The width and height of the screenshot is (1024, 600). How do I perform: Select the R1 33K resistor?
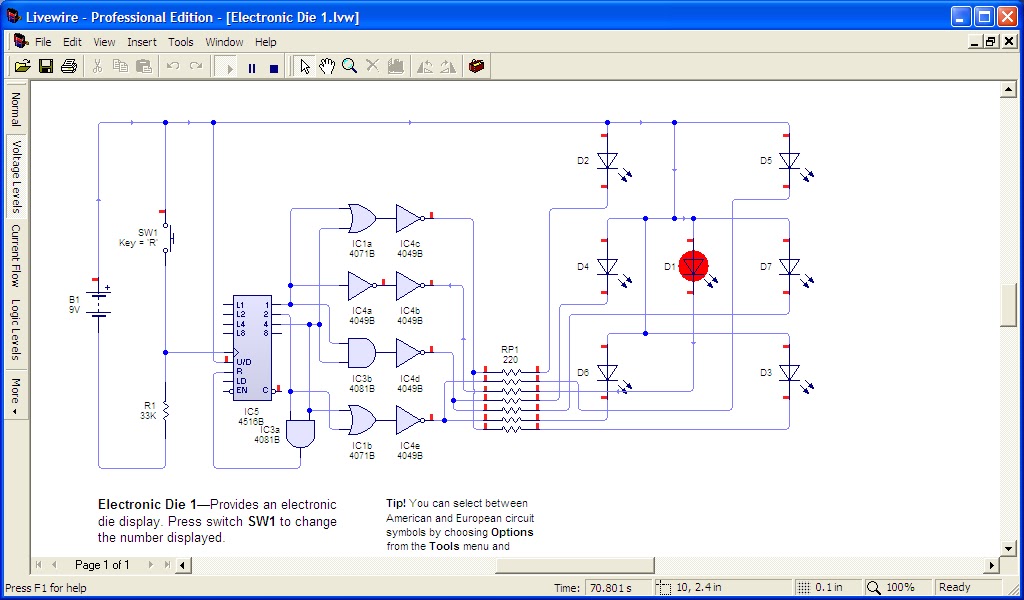[x=165, y=410]
